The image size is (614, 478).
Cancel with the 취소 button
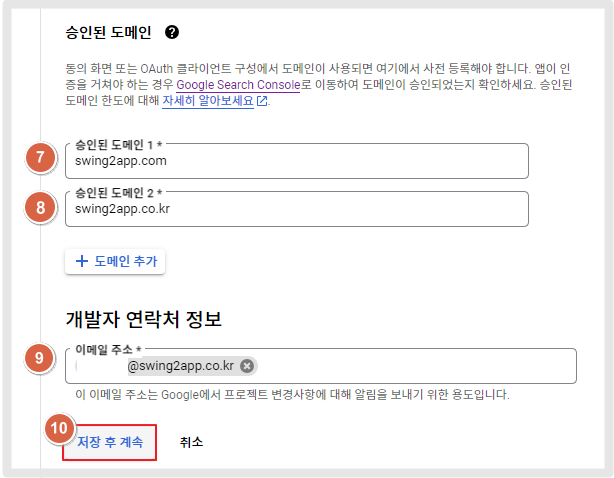pyautogui.click(x=191, y=442)
